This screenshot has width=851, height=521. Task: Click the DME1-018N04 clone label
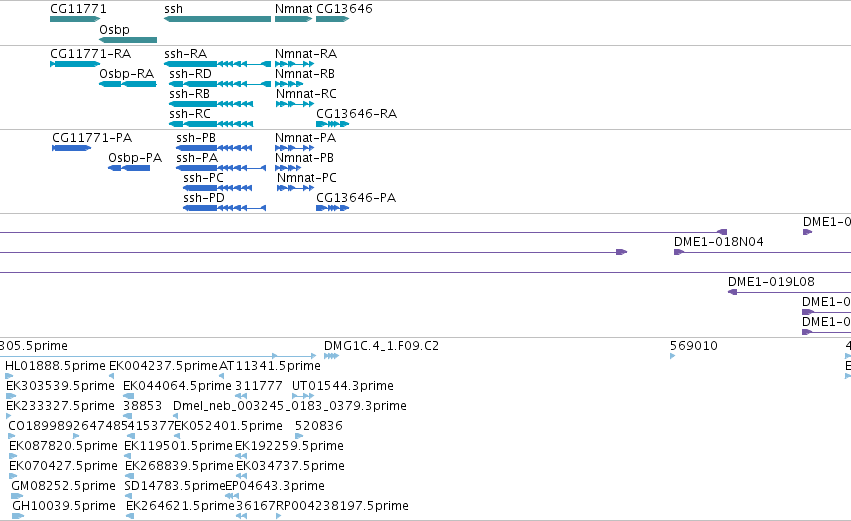coord(719,242)
